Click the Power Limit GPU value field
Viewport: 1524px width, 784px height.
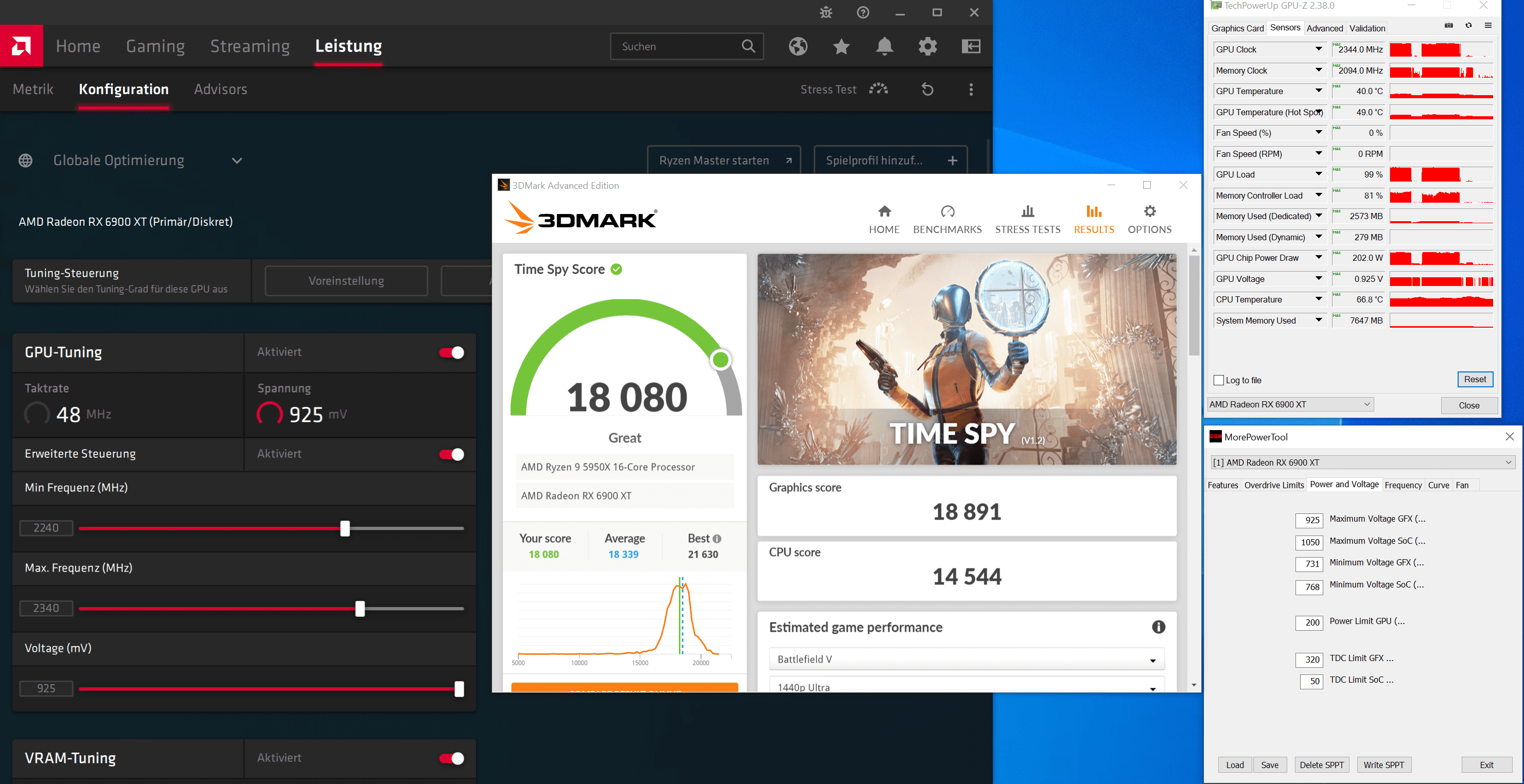pos(1309,622)
